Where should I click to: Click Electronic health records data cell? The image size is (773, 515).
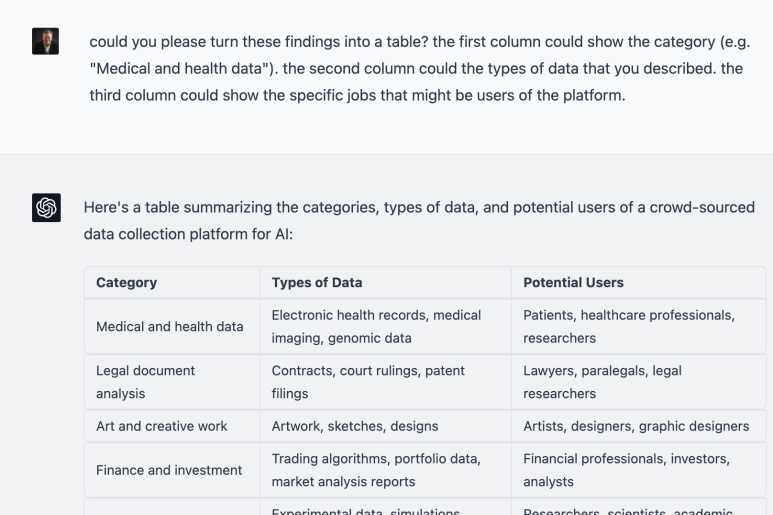385,326
